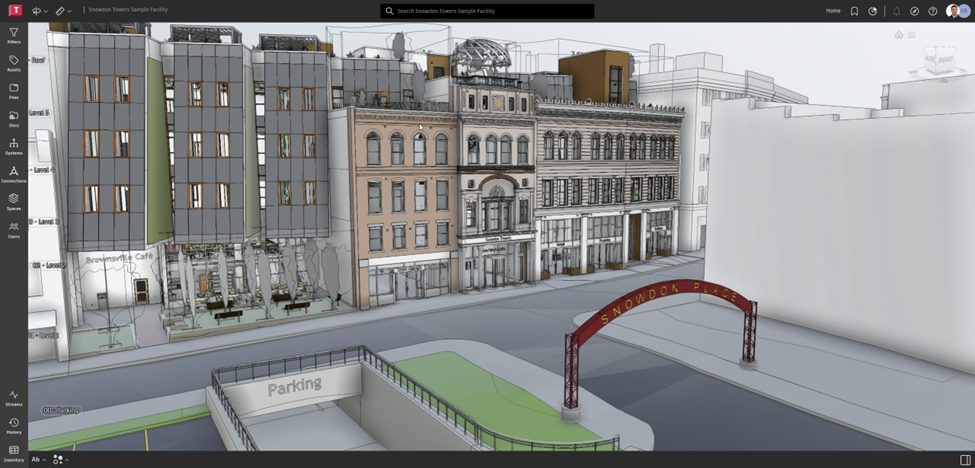The image size is (975, 468).
Task: Open the Files panel
Action: (14, 91)
